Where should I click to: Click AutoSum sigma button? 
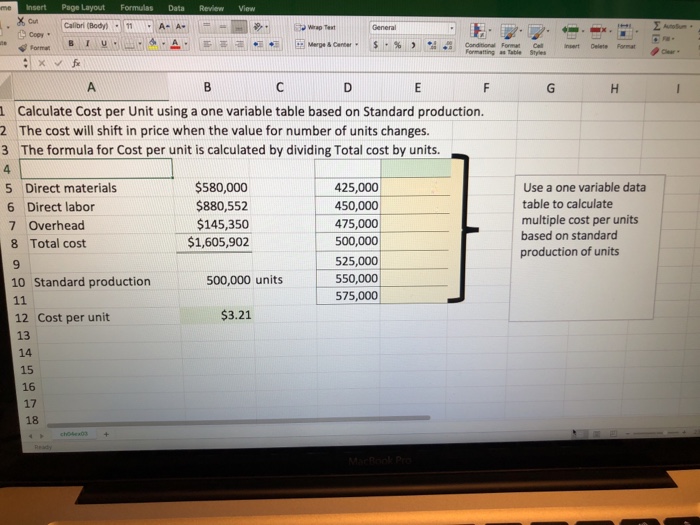tap(671, 26)
